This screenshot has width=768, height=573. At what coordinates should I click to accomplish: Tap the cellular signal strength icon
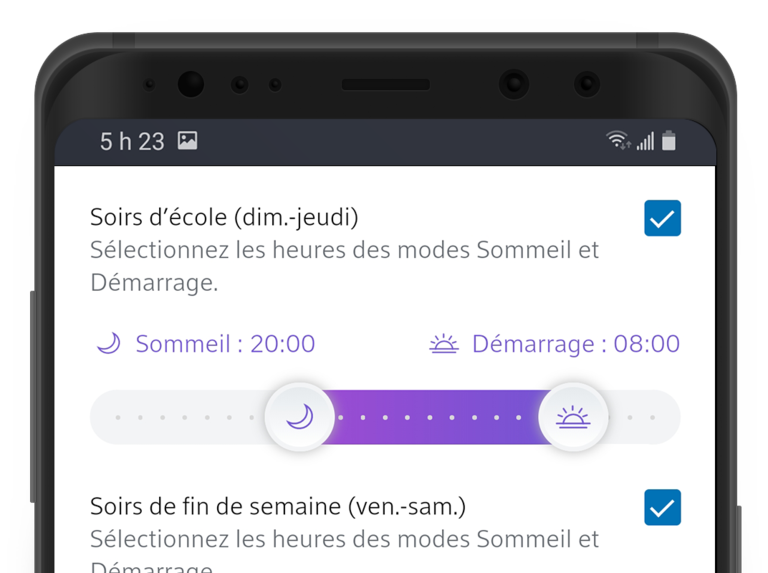[645, 141]
